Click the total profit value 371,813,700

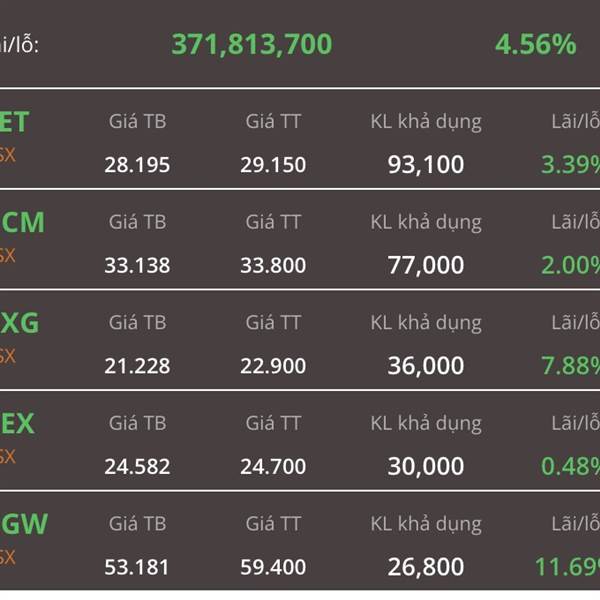point(251,44)
